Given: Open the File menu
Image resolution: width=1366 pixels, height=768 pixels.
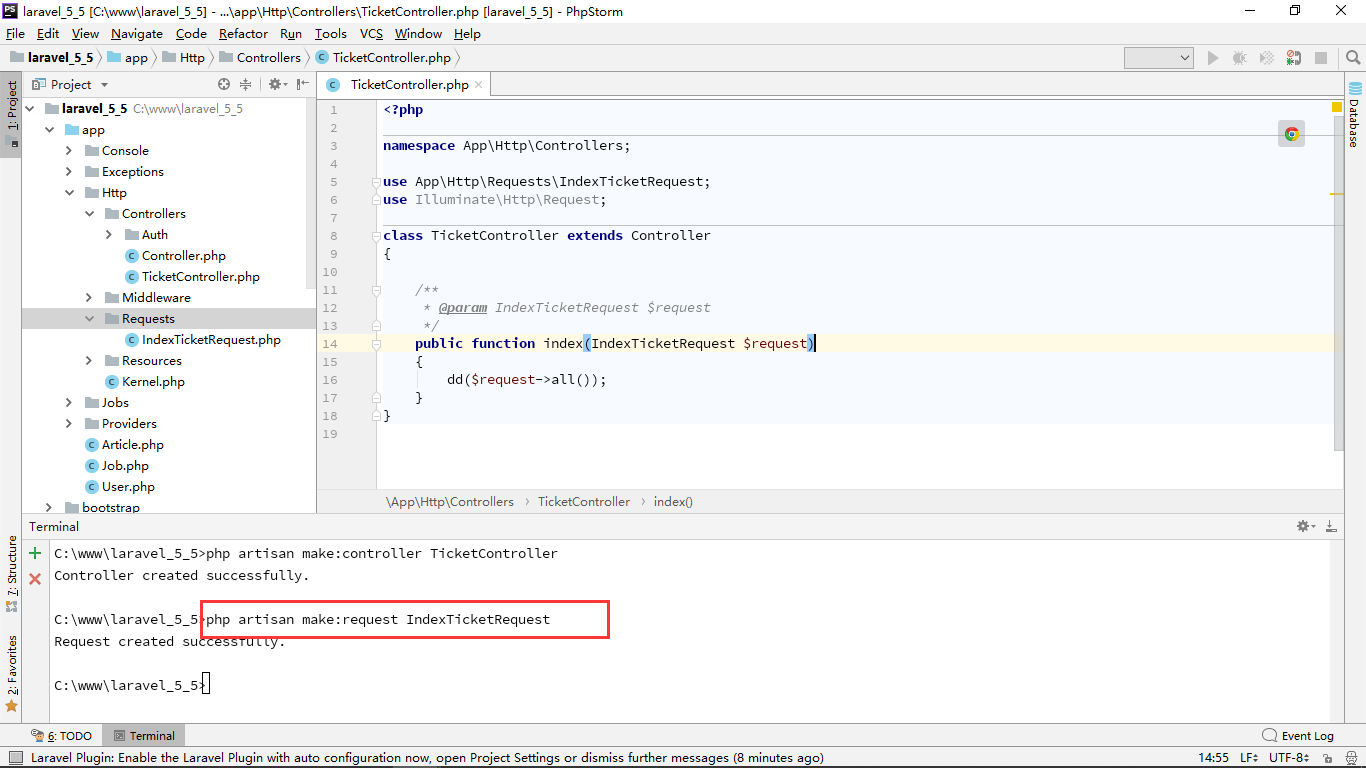Looking at the screenshot, I should click(15, 34).
